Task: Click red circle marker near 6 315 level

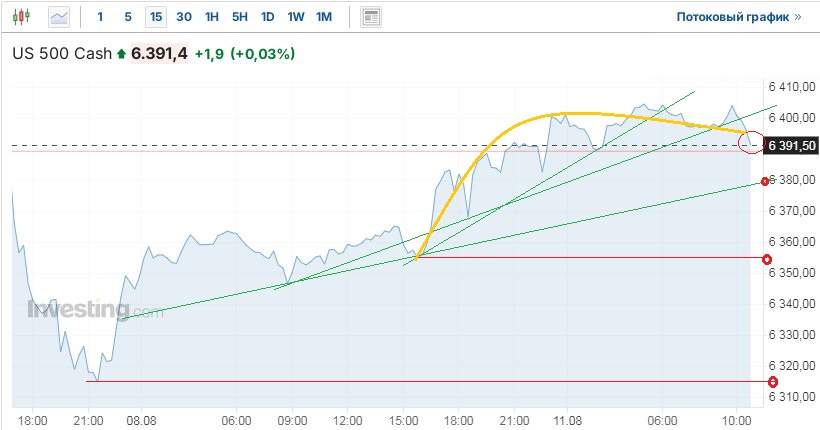Action: tap(773, 381)
